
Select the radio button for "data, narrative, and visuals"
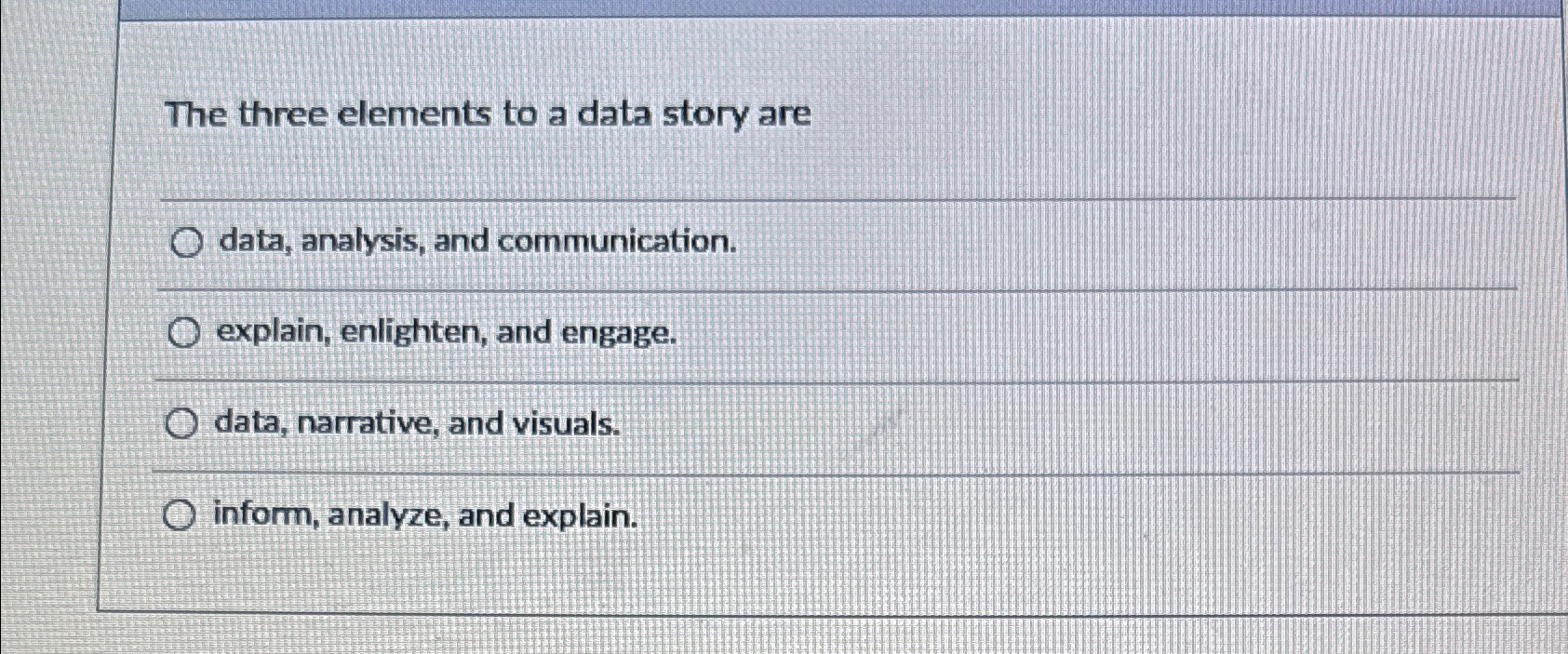(x=183, y=421)
